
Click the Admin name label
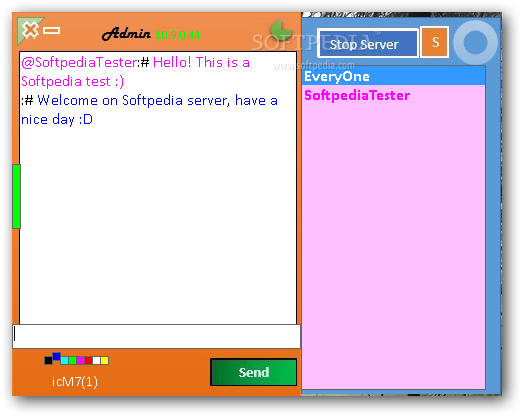tap(126, 34)
